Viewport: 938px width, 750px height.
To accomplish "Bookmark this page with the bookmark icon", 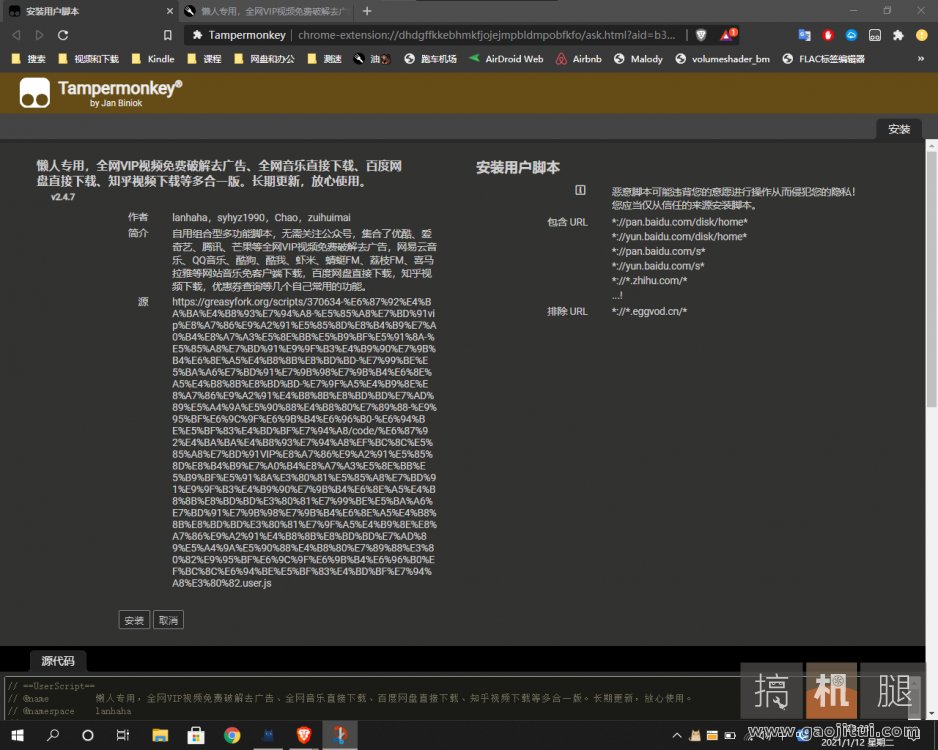I will point(168,35).
